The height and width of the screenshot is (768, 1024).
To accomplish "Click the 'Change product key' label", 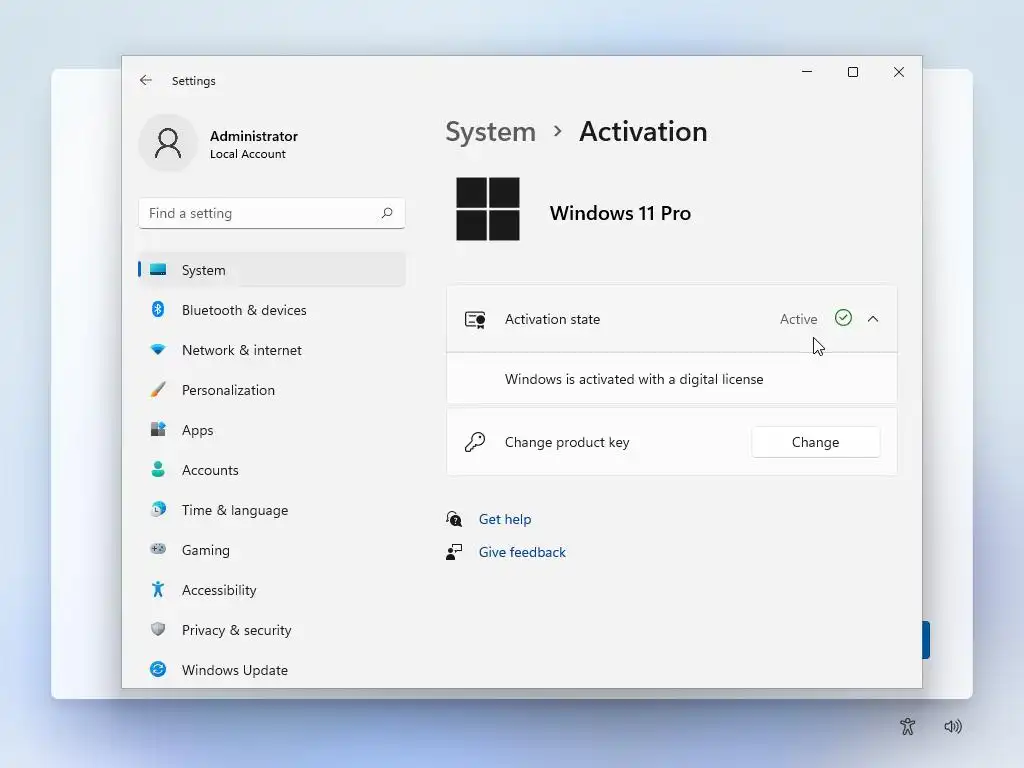I will pyautogui.click(x=567, y=442).
